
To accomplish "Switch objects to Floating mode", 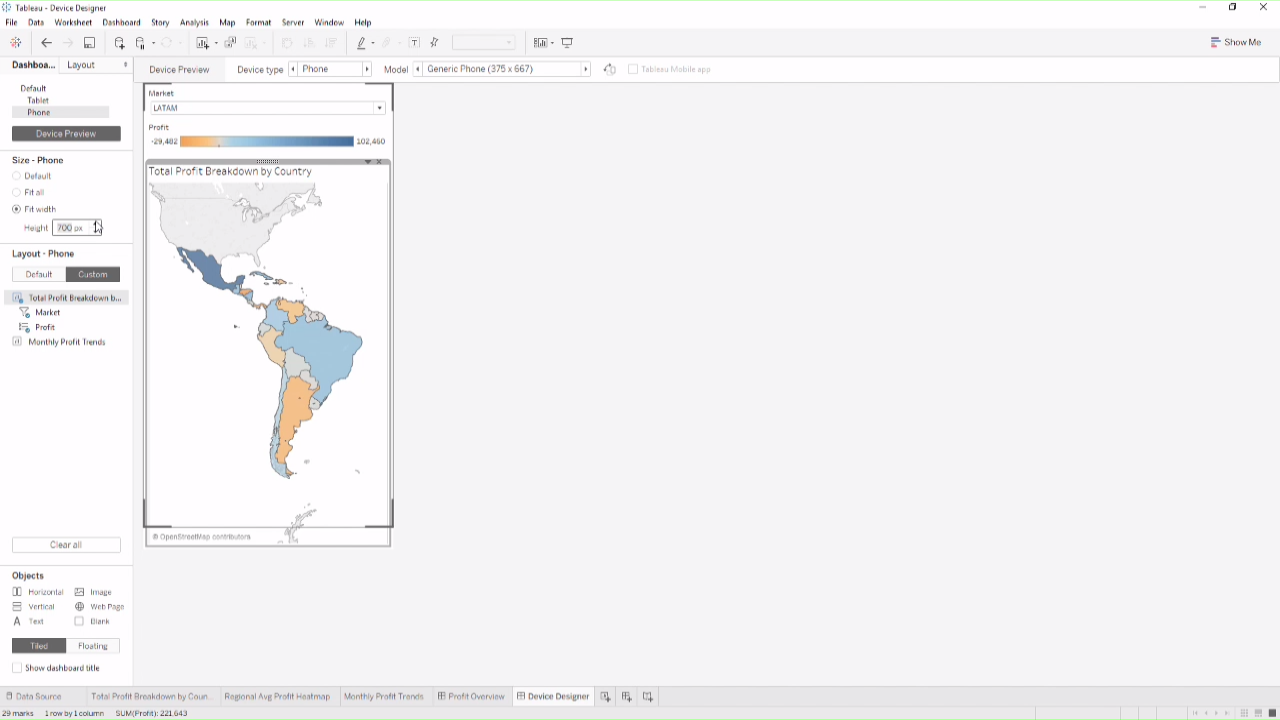I will [x=93, y=646].
